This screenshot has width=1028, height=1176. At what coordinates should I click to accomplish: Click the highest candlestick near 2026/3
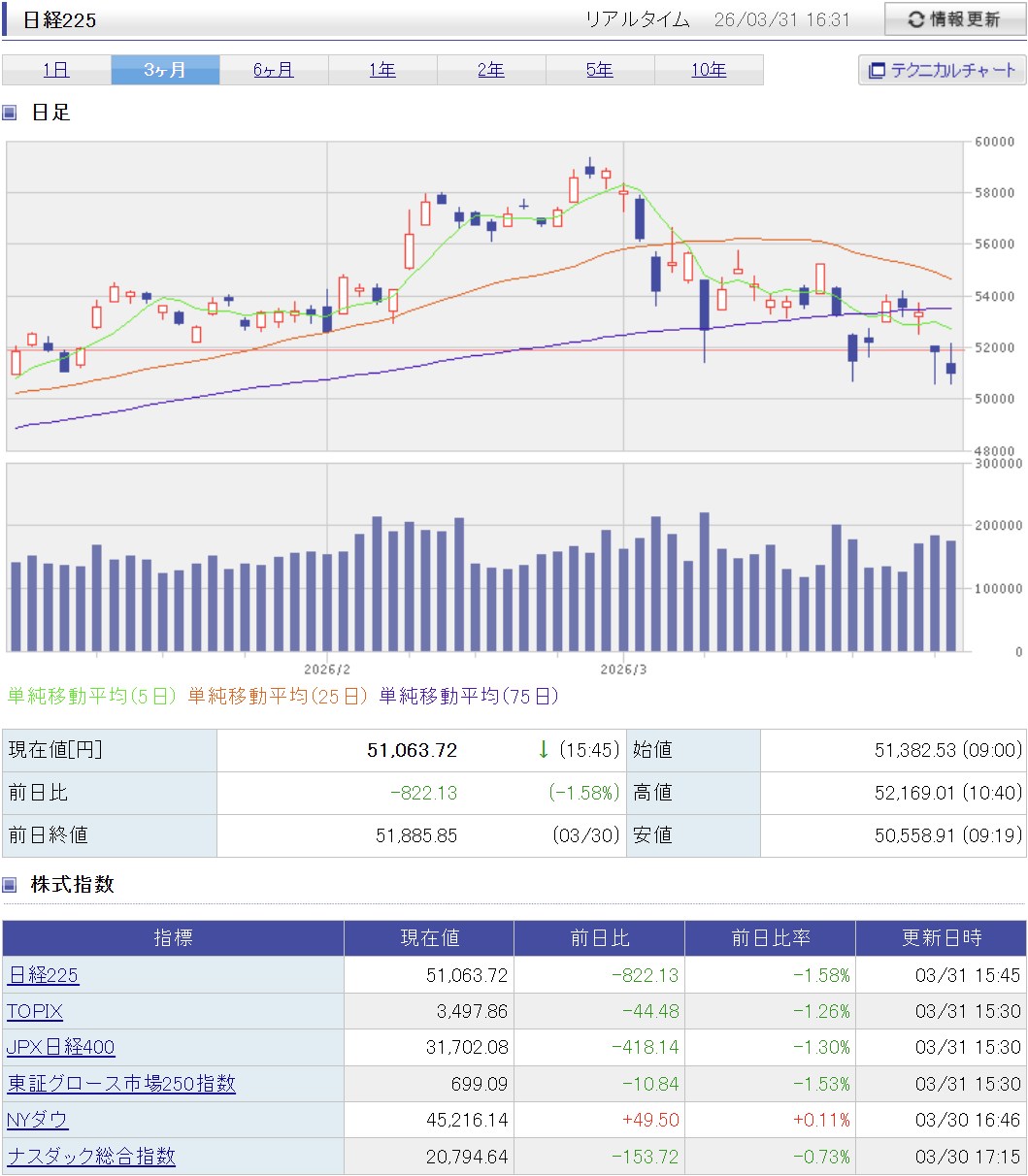click(x=589, y=170)
